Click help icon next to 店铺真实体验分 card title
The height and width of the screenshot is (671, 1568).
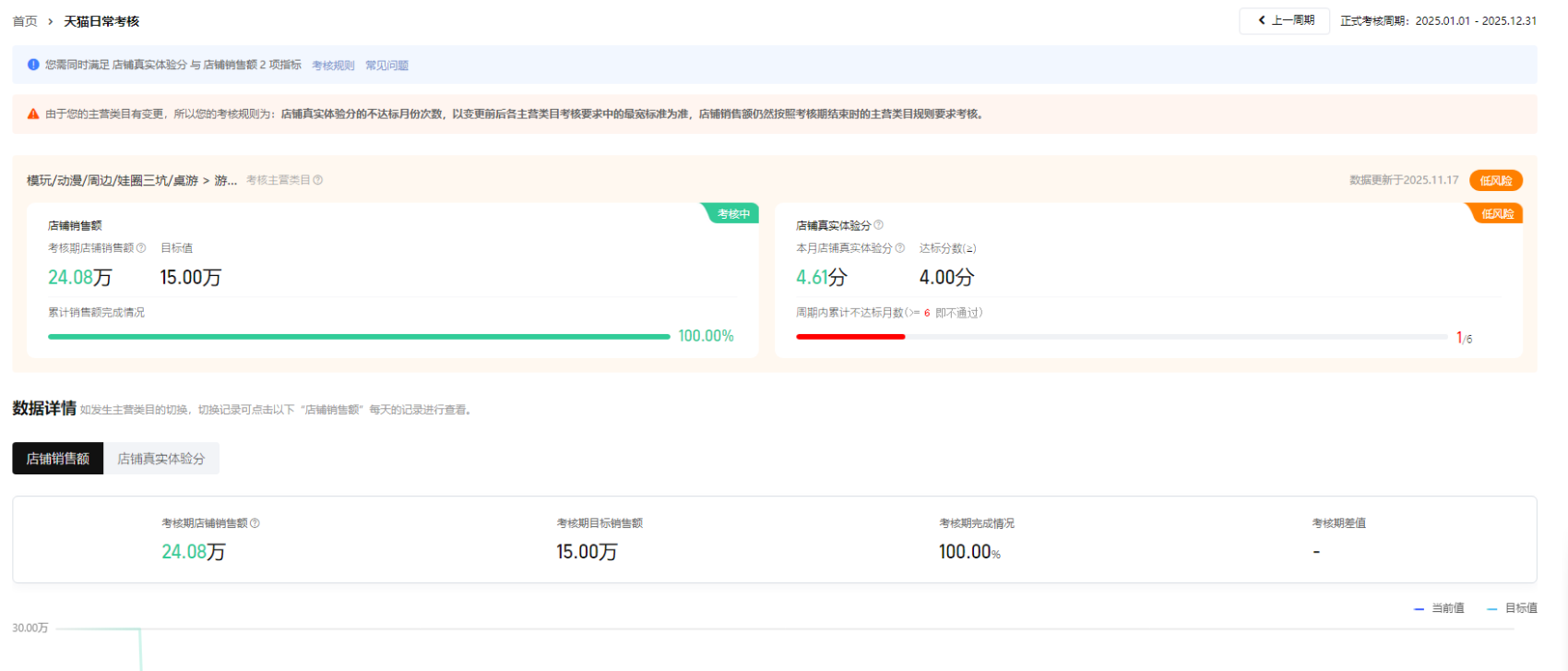[x=878, y=225]
